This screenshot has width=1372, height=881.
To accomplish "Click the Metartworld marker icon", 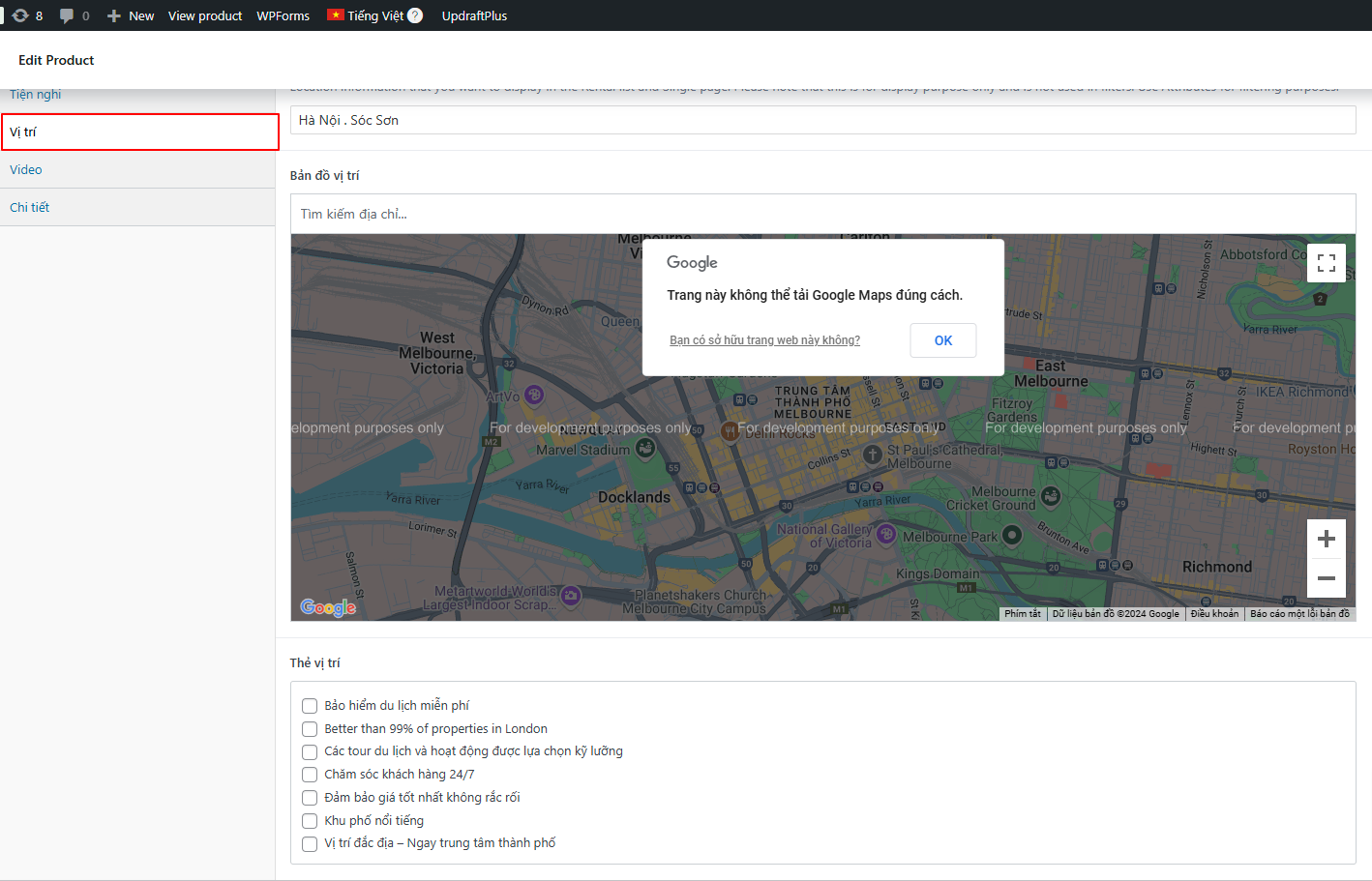I will pyautogui.click(x=571, y=595).
